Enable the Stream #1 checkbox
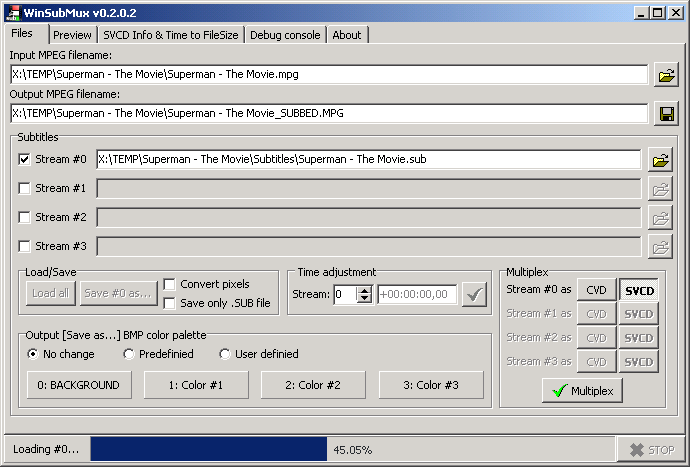Screen dimensions: 690x467 pos(25,188)
